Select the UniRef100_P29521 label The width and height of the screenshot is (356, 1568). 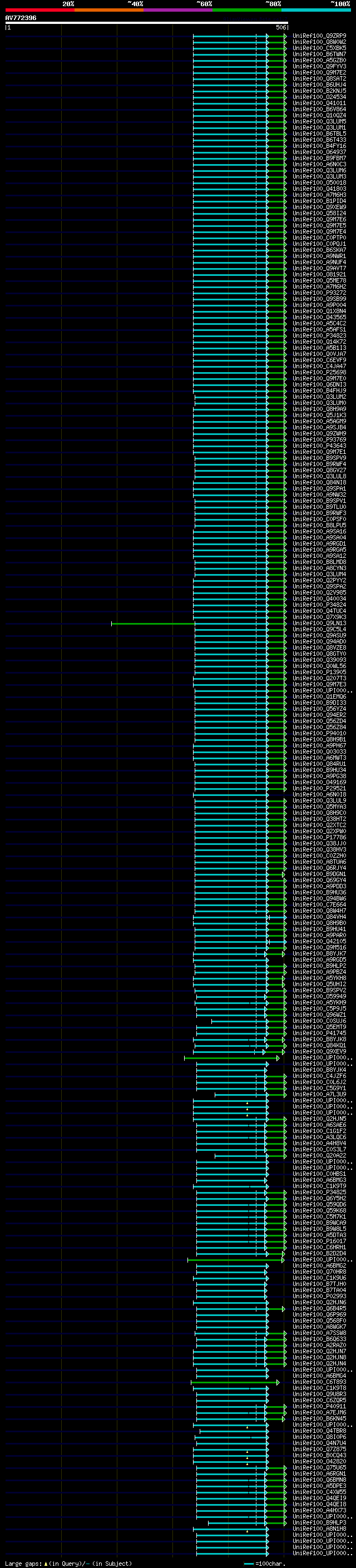pyautogui.click(x=319, y=788)
